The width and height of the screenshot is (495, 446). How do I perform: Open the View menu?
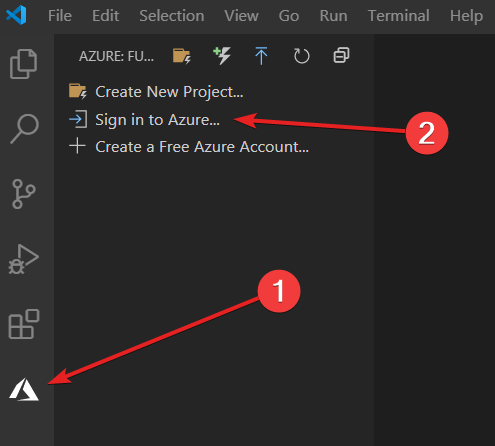[x=241, y=16]
